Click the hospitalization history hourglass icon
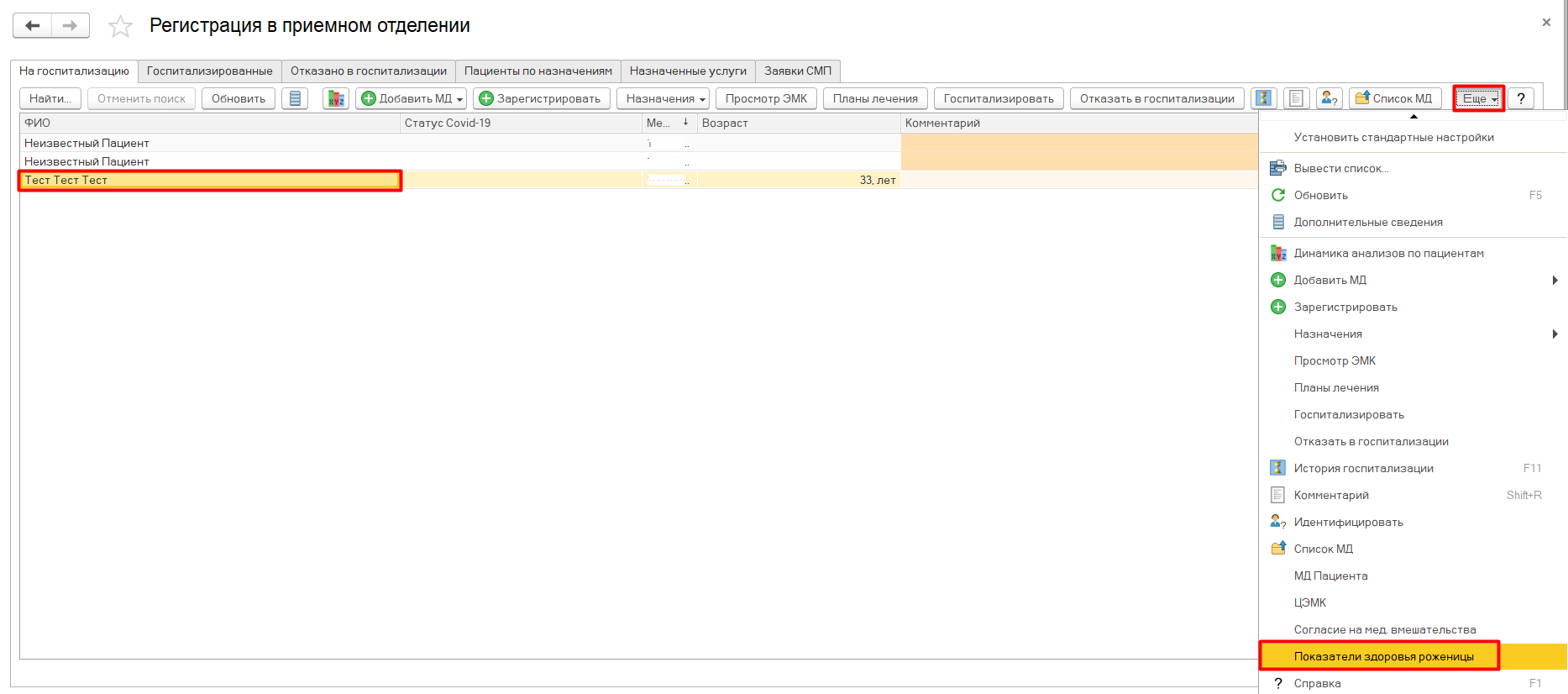The image size is (1568, 694). (1263, 98)
